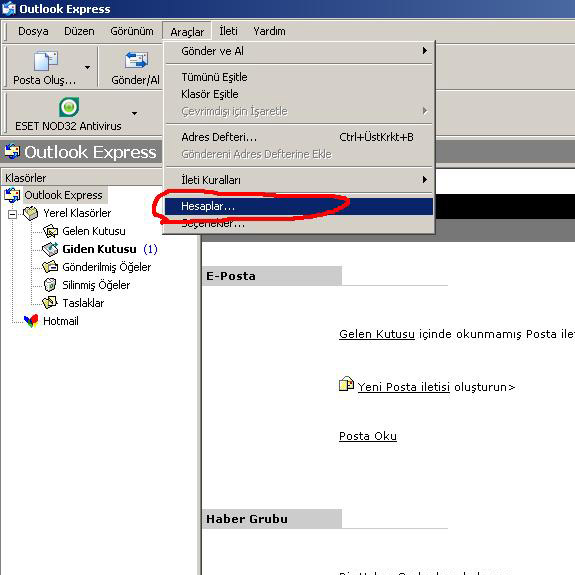575x575 pixels.
Task: Open the ESET NOD32 Antivirus dropdown arrow
Action: coord(135,113)
